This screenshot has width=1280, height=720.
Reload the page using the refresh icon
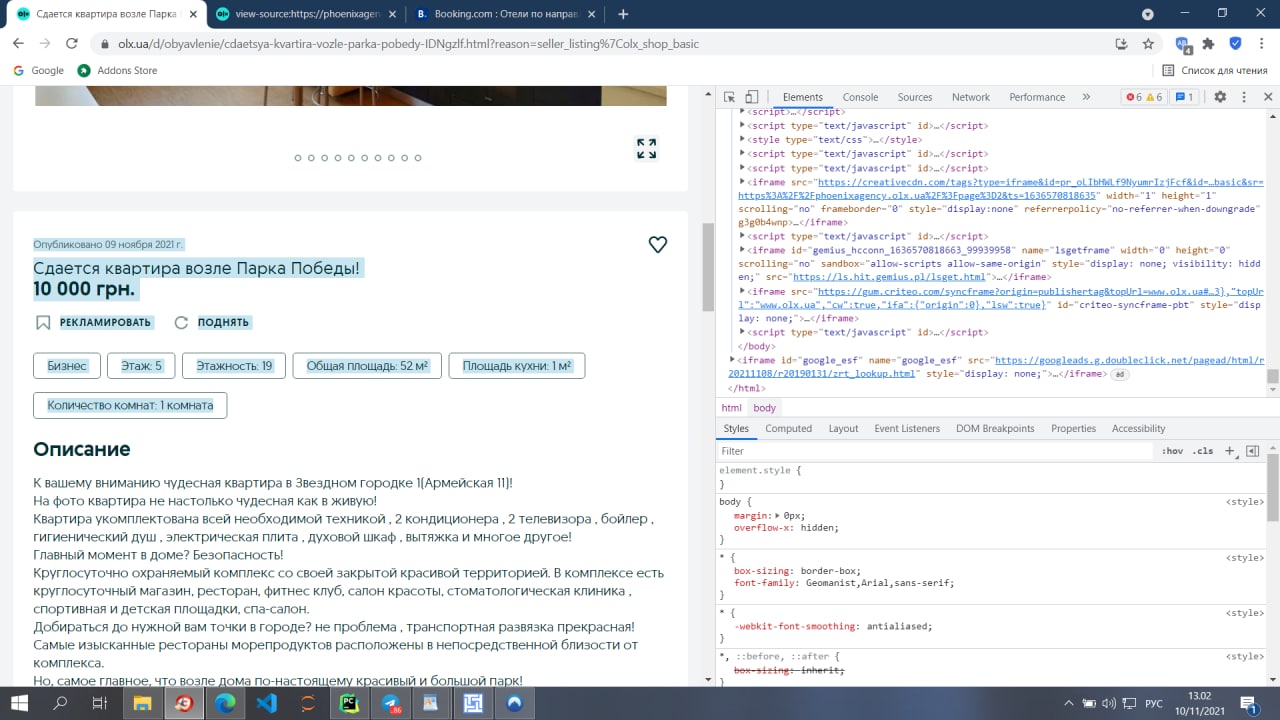[x=72, y=44]
